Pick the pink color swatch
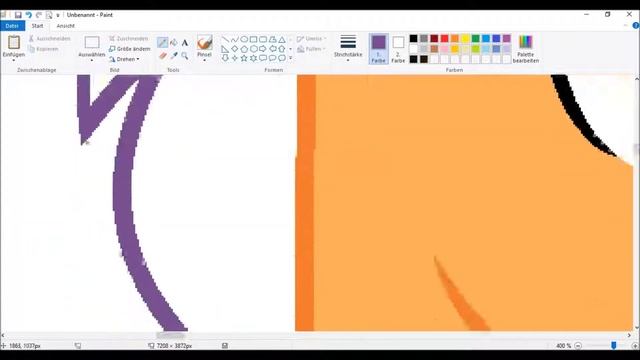This screenshot has height=360, width=640. pyautogui.click(x=444, y=49)
